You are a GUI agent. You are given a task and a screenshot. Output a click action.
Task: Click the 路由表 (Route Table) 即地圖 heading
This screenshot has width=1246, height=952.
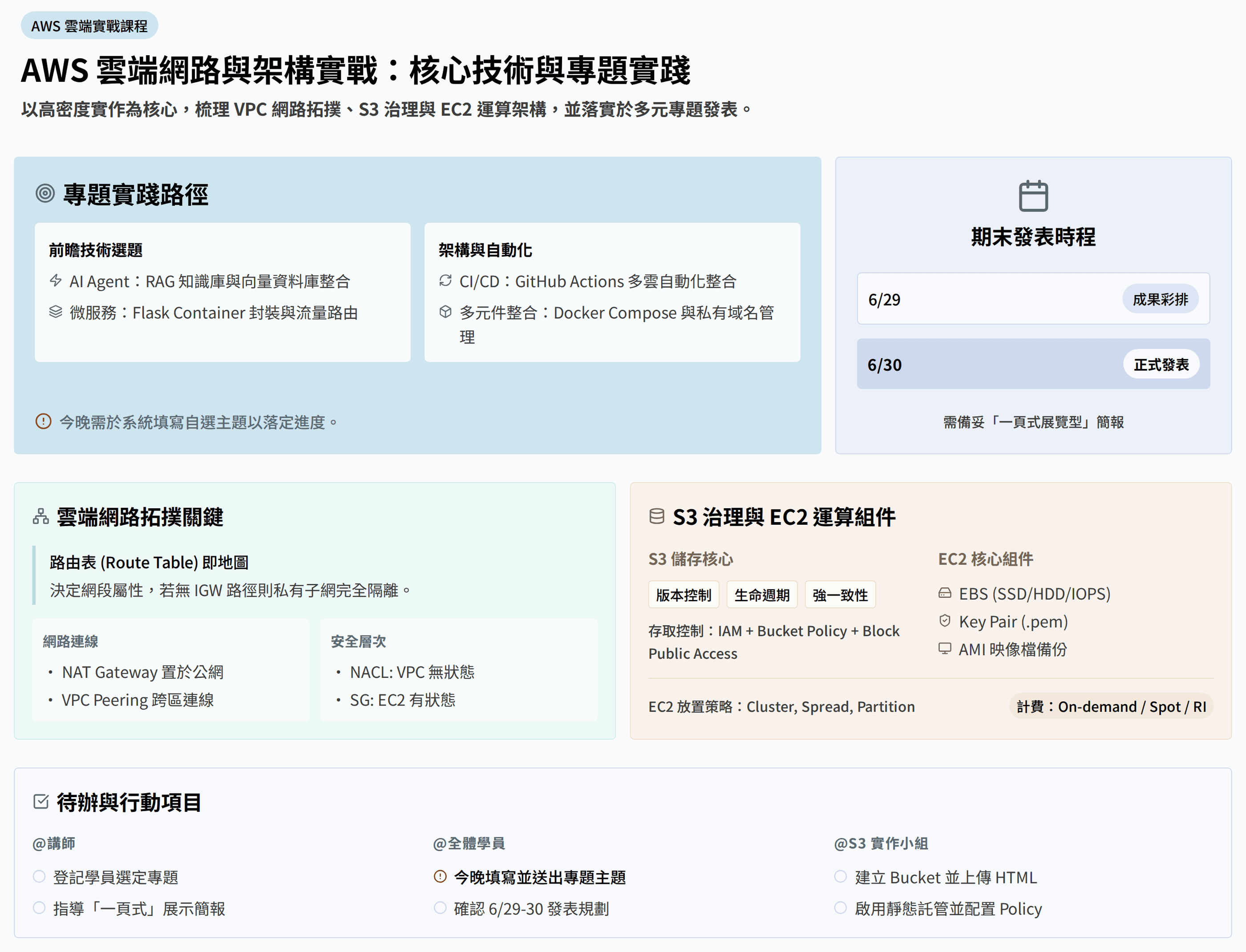coord(149,562)
